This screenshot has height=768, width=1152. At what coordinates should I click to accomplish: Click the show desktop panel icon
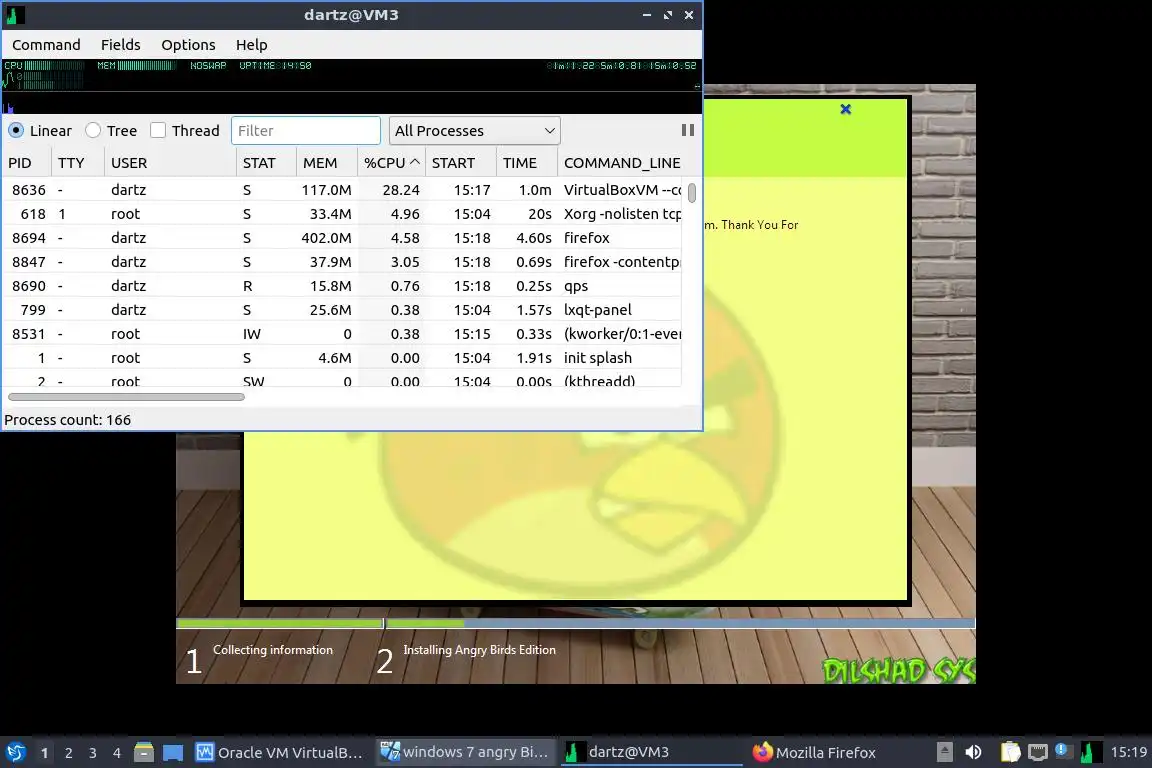tap(173, 753)
